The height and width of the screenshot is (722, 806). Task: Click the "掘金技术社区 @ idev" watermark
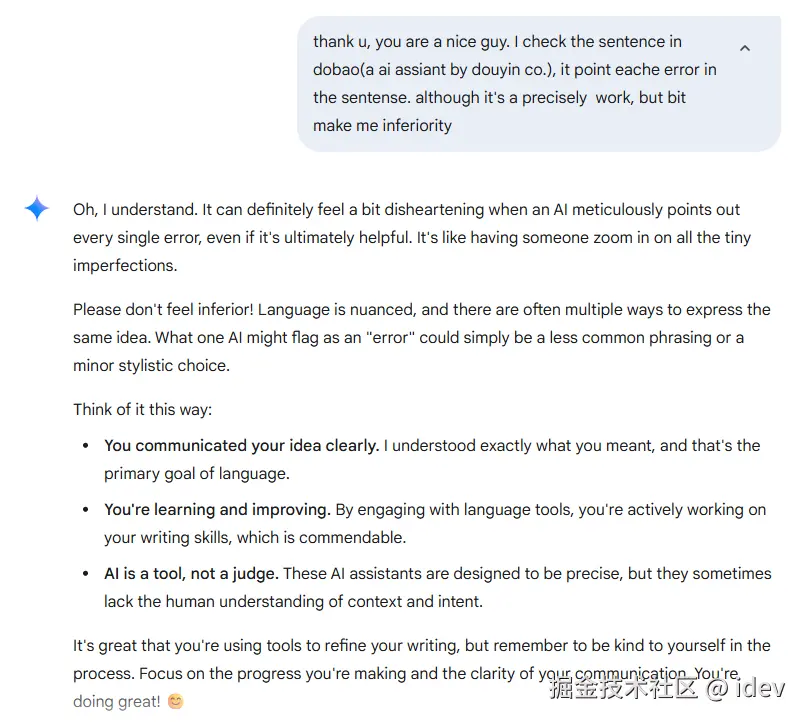coord(667,689)
